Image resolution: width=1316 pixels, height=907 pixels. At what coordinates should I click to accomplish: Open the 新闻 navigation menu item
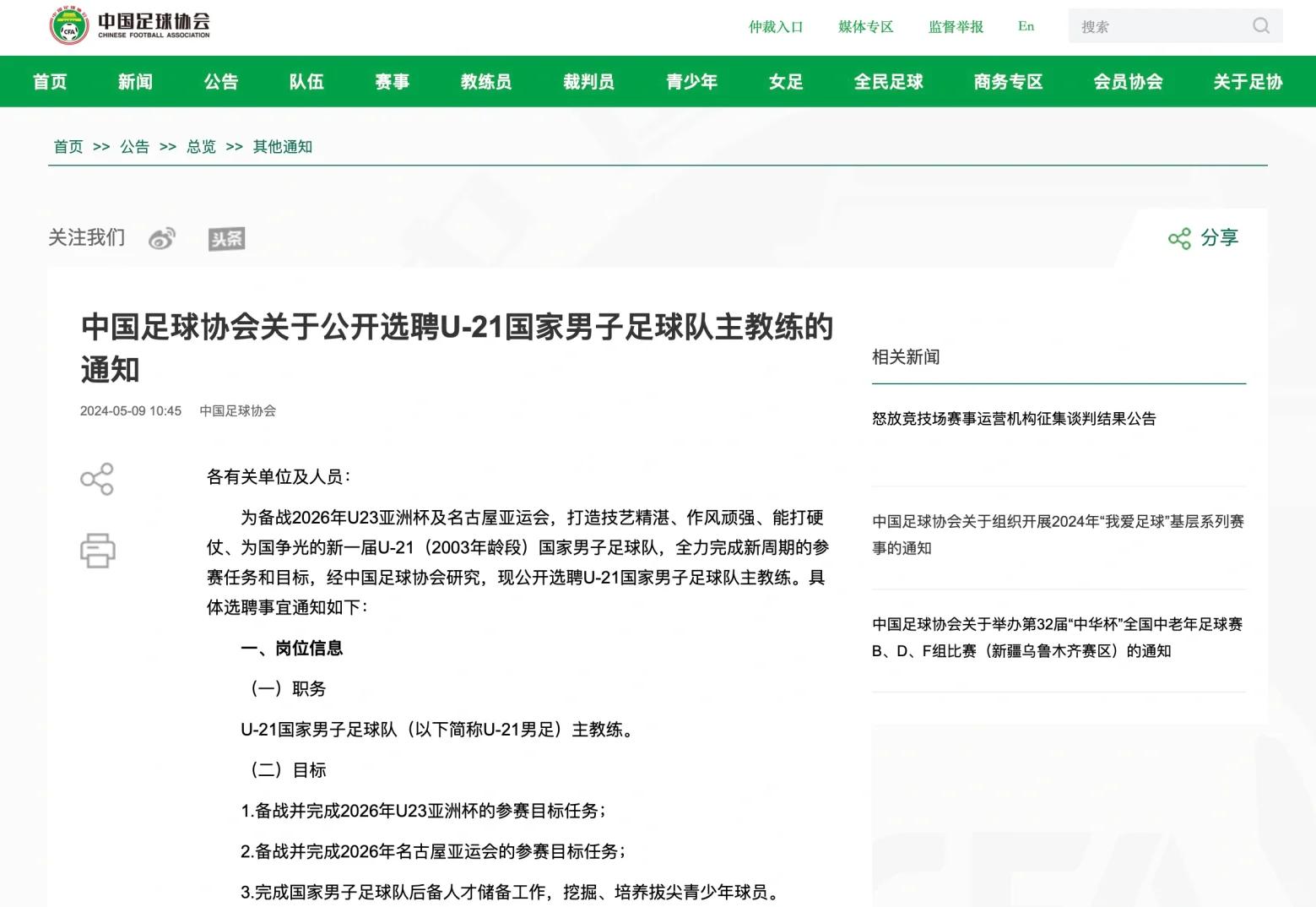click(135, 82)
